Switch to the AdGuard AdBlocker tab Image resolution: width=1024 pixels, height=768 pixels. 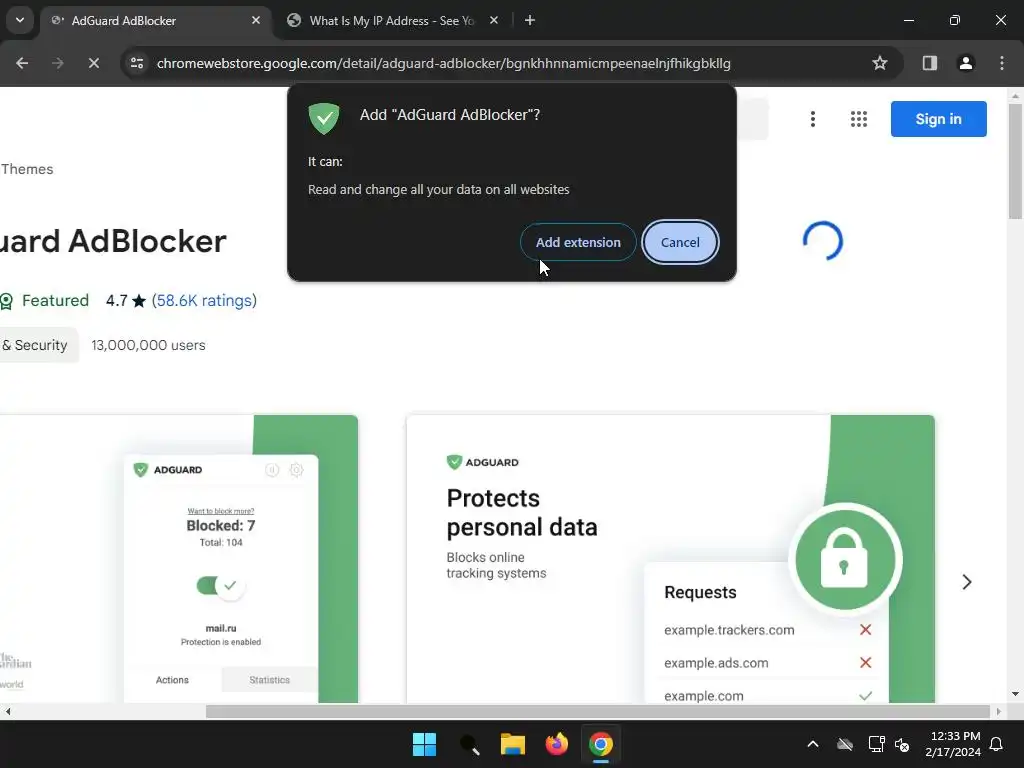pyautogui.click(x=155, y=21)
